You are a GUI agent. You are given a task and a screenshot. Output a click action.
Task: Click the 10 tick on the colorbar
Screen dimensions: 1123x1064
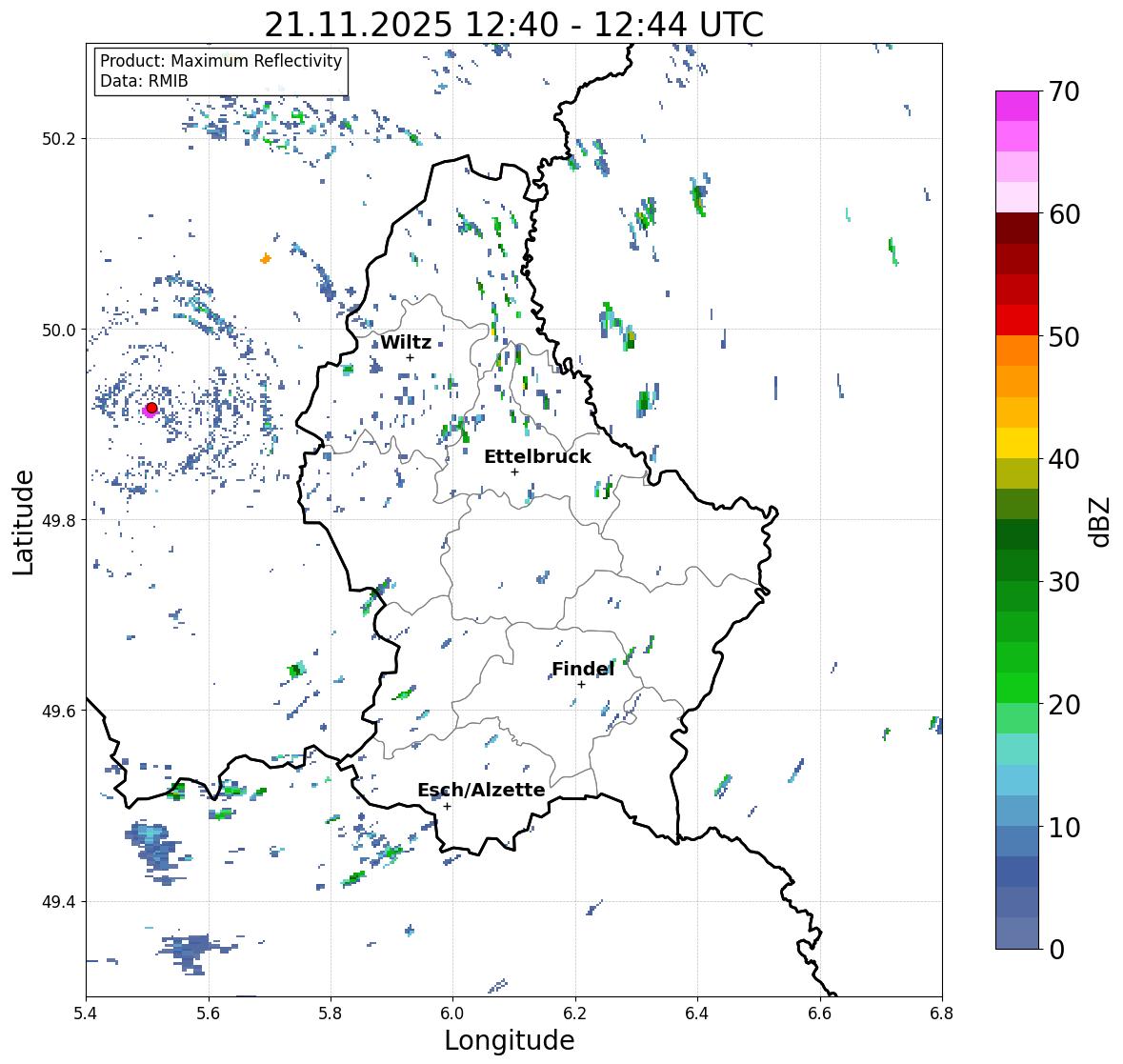tap(1064, 827)
